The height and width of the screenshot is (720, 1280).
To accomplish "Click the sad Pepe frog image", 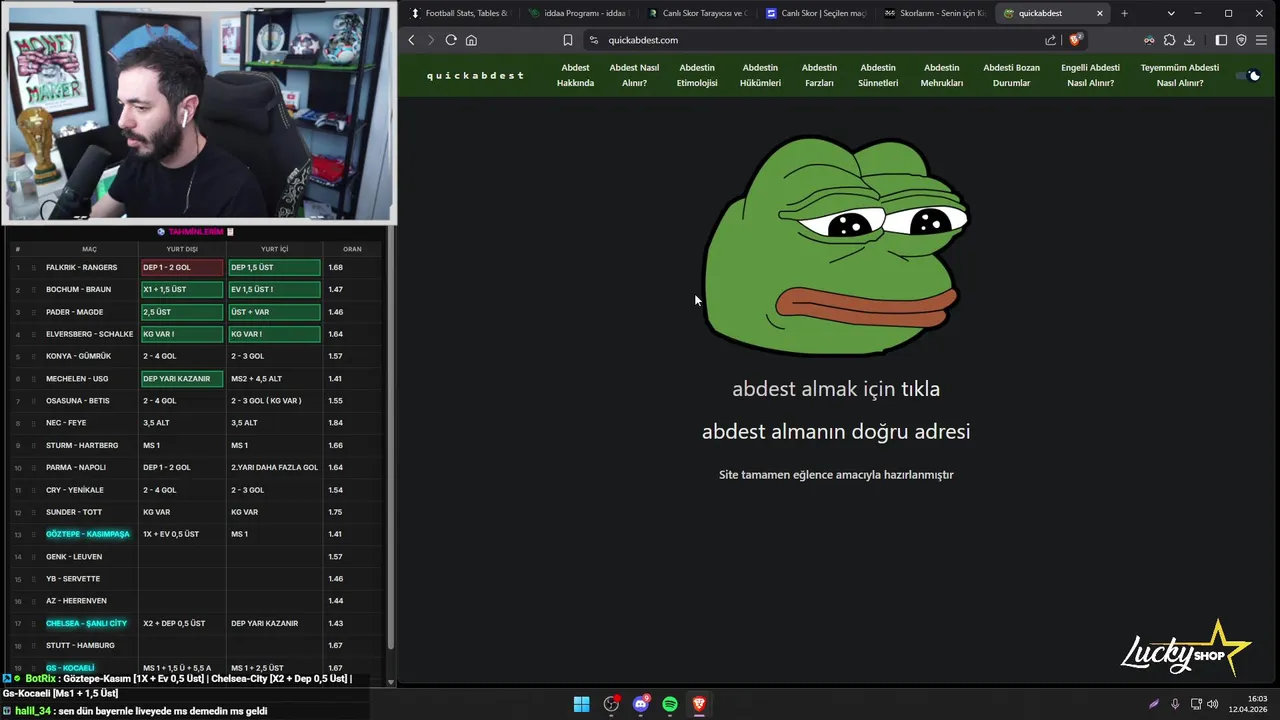I will click(x=836, y=245).
